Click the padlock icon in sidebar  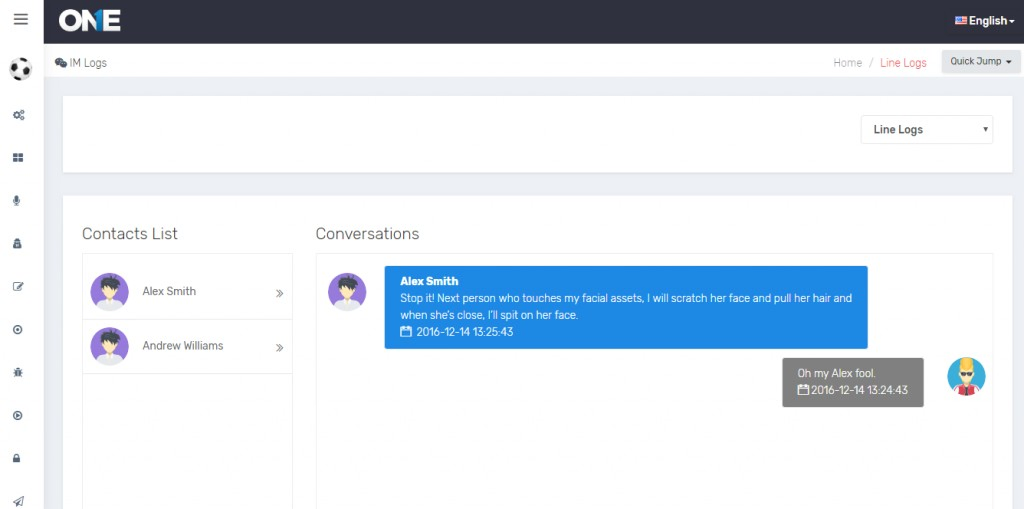click(17, 458)
